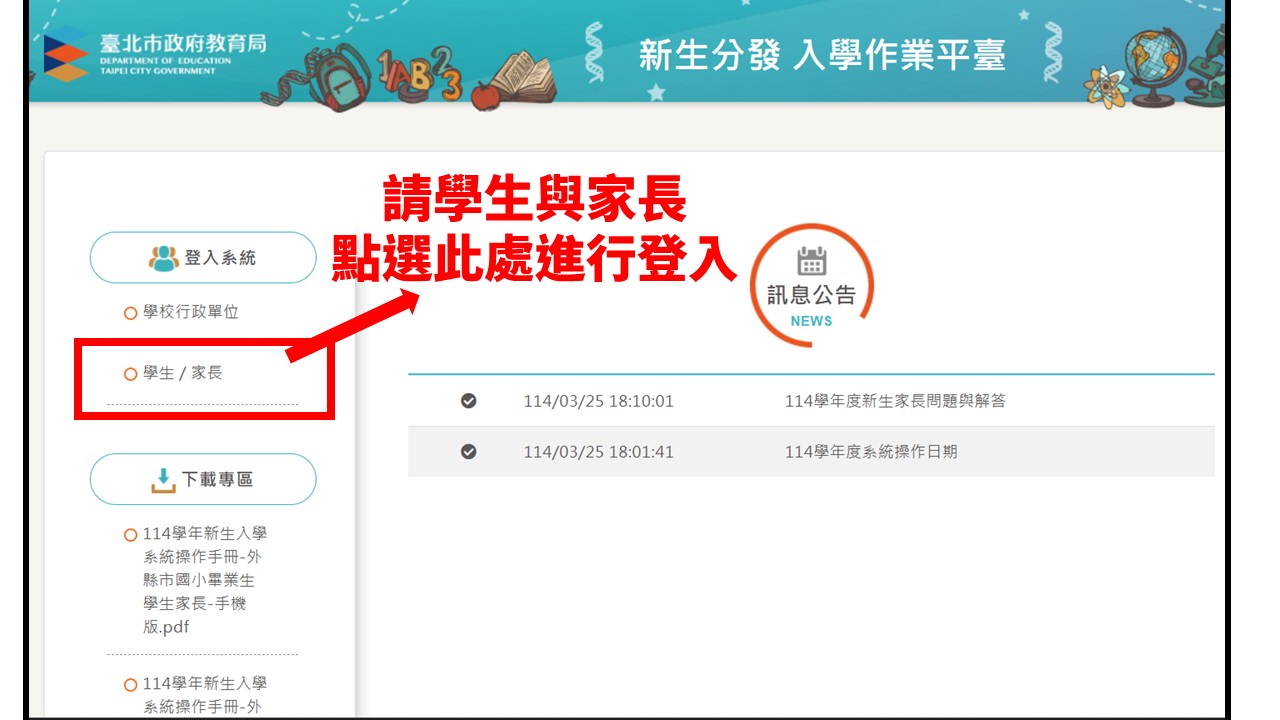Click the globe illustration in the header
Viewport: 1280px width, 720px height.
point(1154,60)
